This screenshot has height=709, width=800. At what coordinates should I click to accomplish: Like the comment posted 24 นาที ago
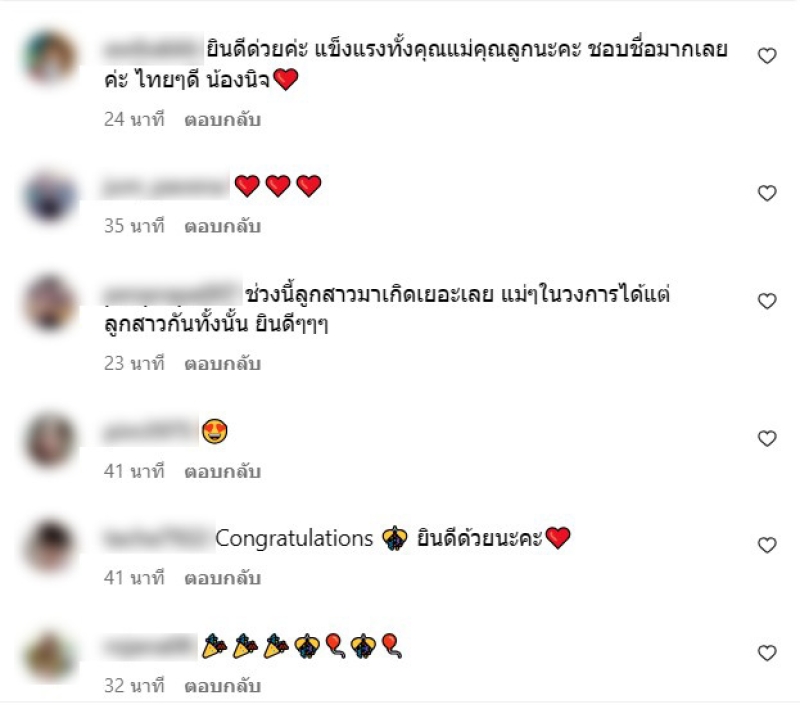click(767, 56)
